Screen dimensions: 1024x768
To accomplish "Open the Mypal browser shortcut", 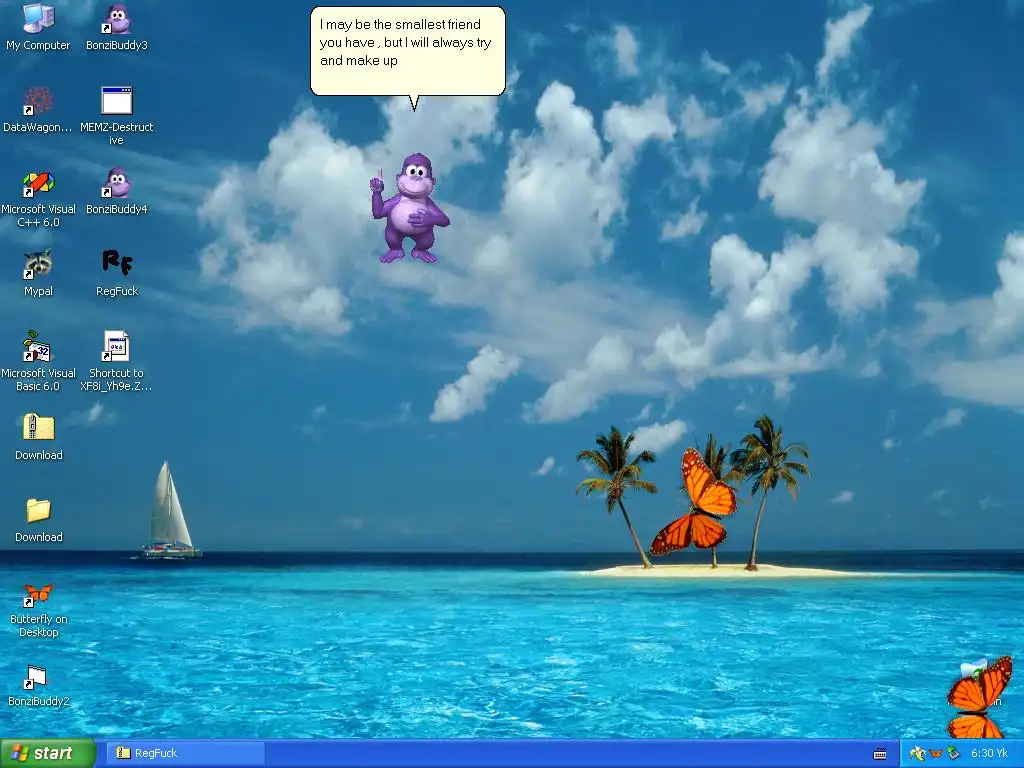I will click(x=38, y=272).
